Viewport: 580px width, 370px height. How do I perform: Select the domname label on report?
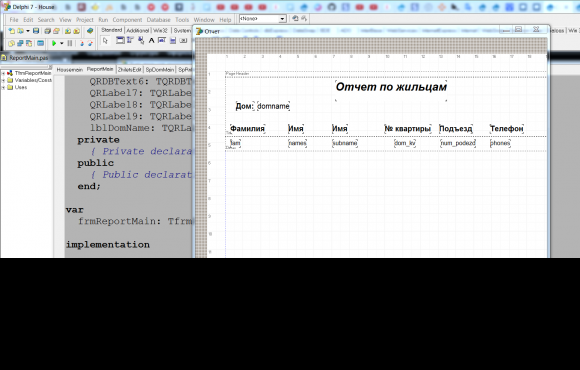coord(273,106)
